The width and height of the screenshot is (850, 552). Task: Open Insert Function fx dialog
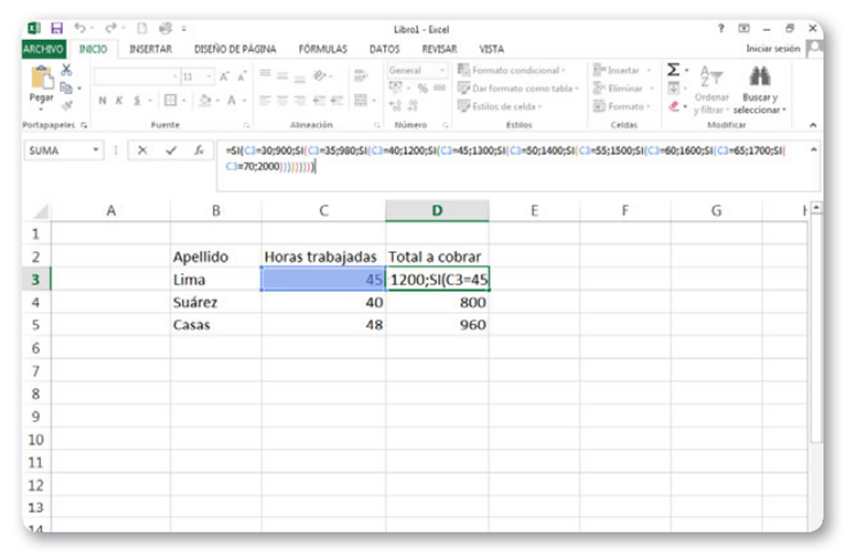[x=199, y=150]
